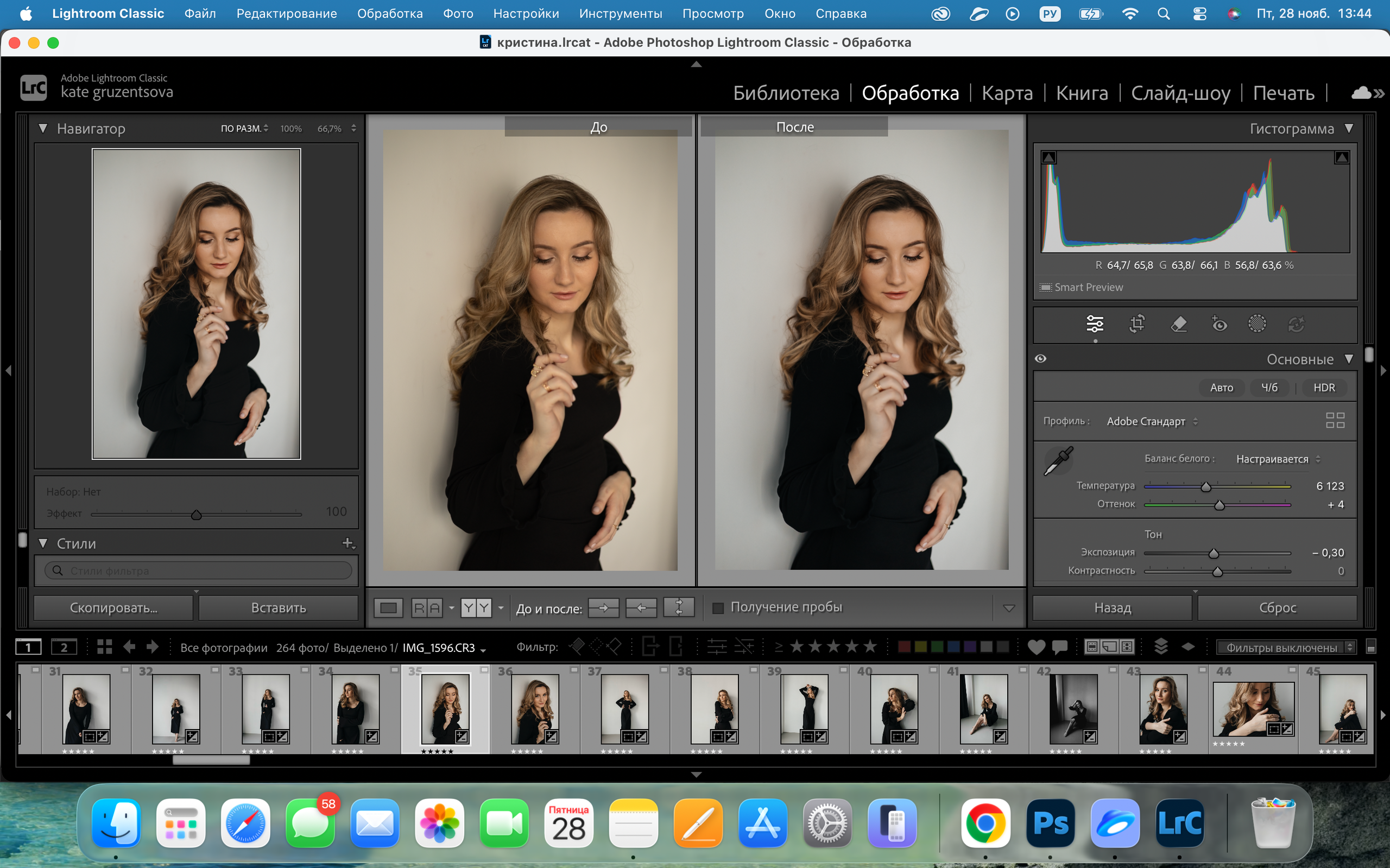
Task: Switch to grid view in filmstrip bar
Action: pos(104,647)
